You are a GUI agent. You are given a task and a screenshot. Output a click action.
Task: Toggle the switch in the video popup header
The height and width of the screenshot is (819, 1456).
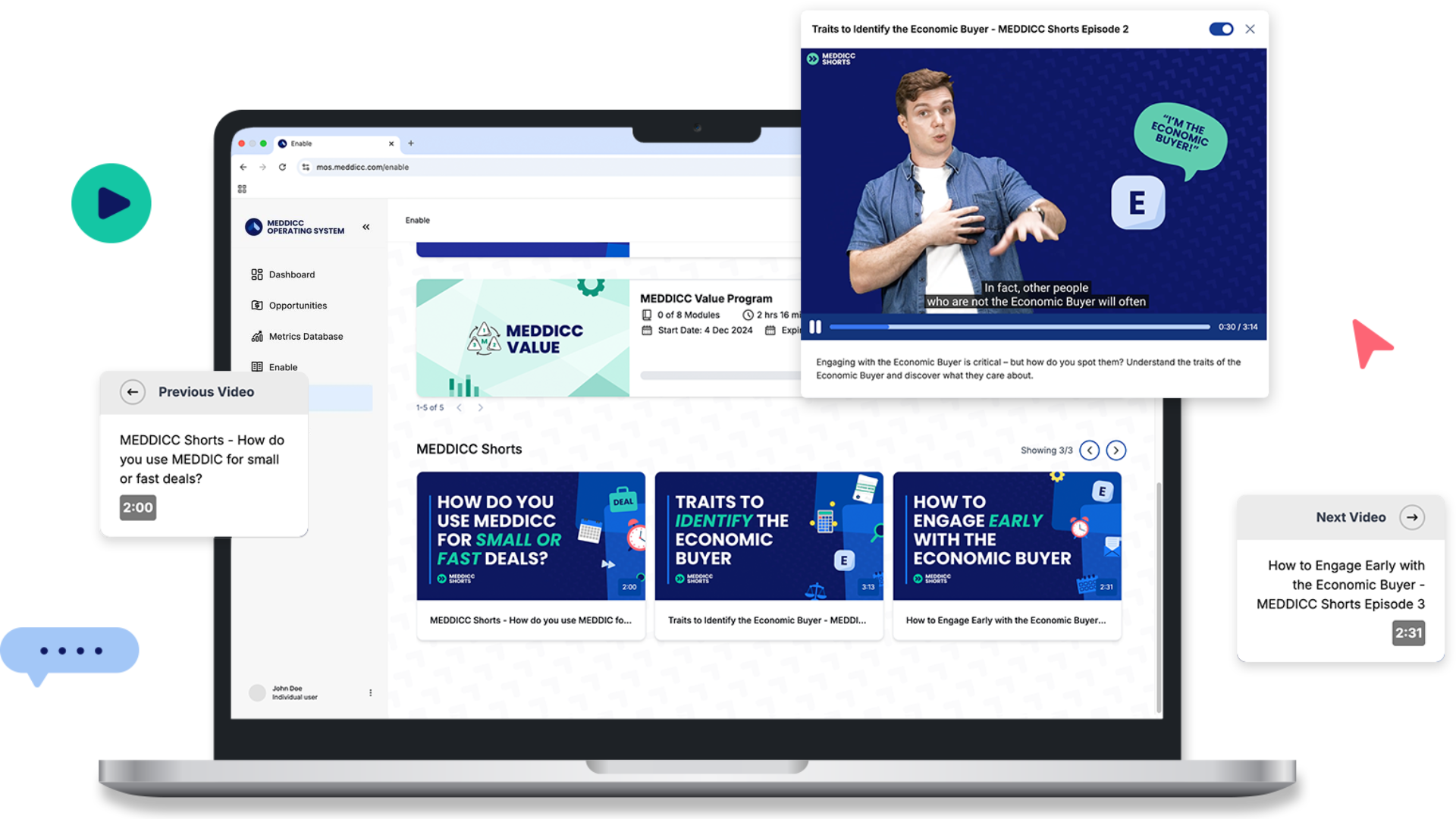pyautogui.click(x=1221, y=29)
